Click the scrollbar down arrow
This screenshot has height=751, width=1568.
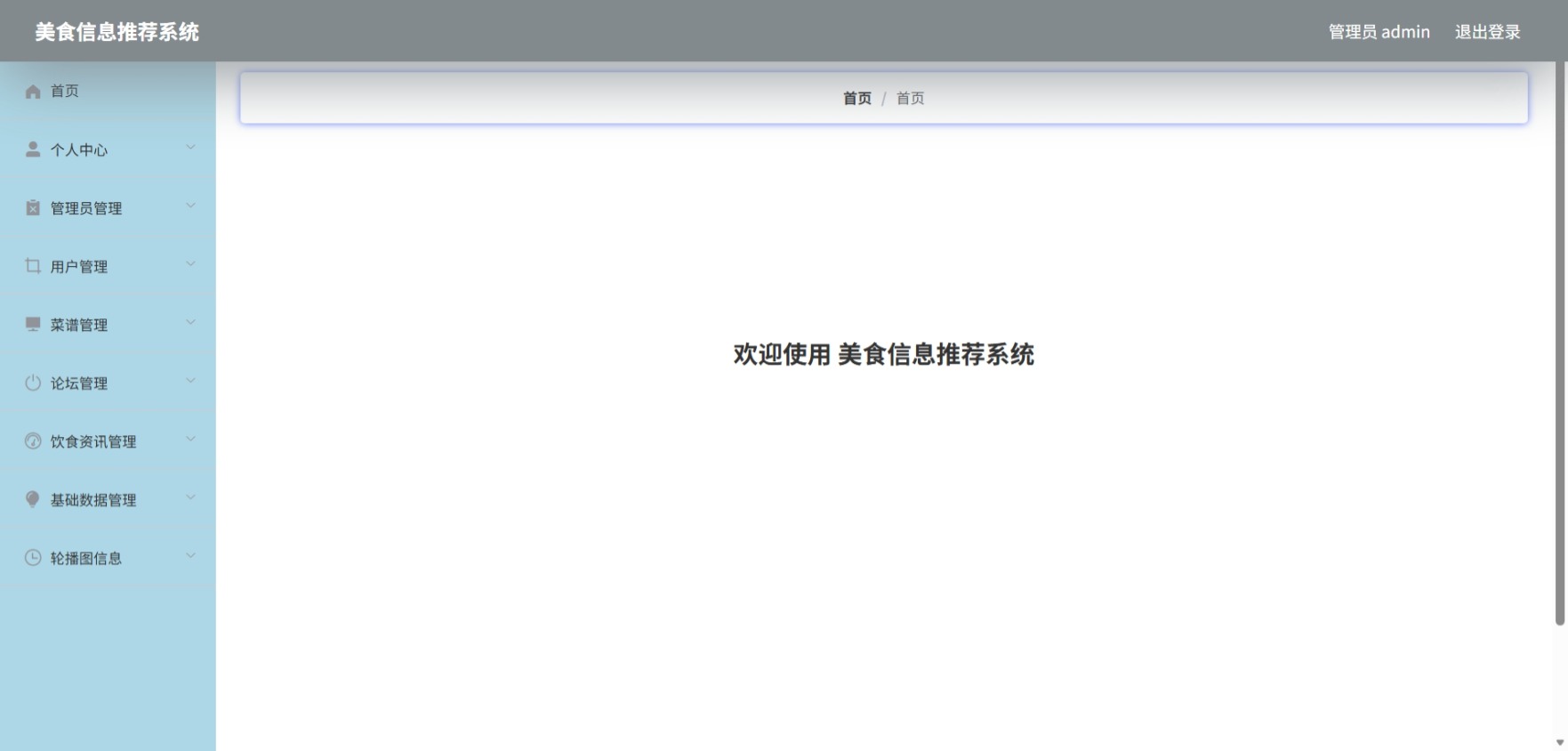tap(1560, 742)
